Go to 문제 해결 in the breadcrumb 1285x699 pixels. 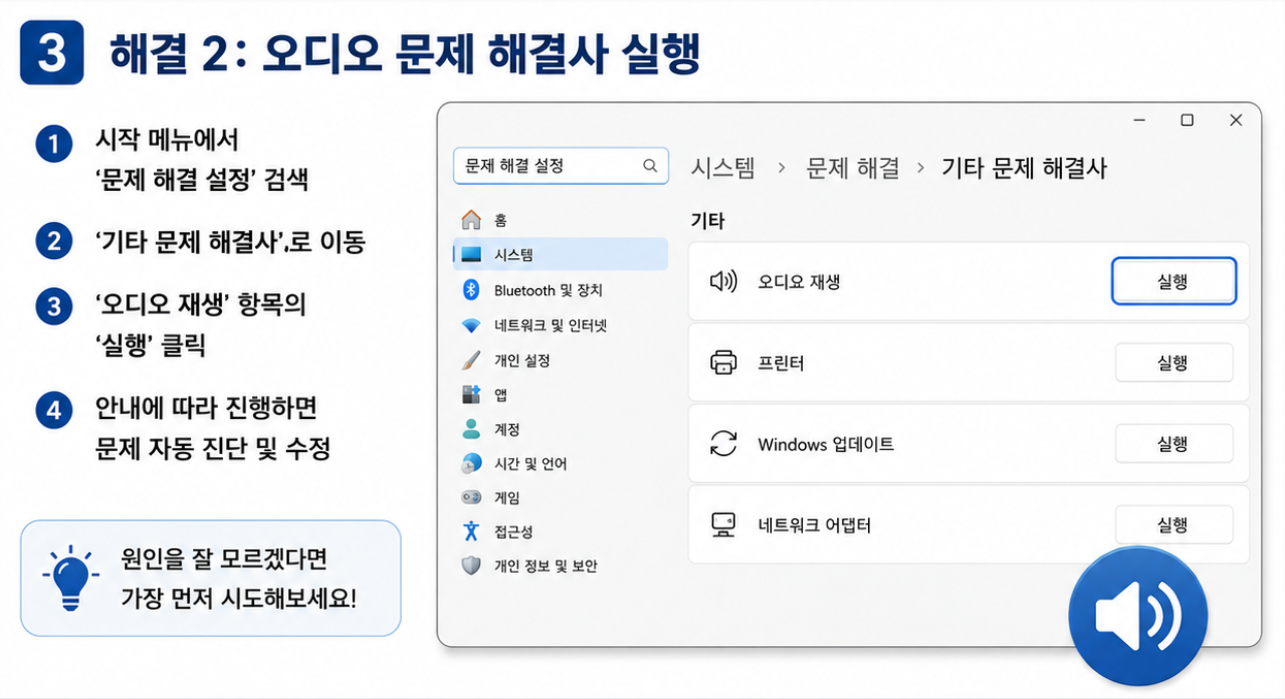(853, 168)
